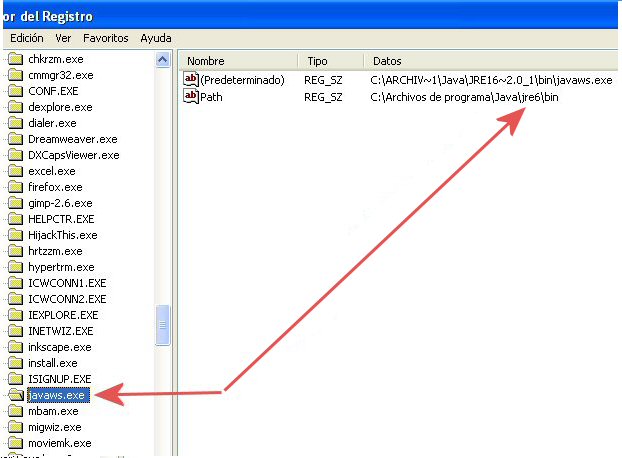The width and height of the screenshot is (622, 458).
Task: Select the chkrzm.exe key
Action: click(56, 59)
